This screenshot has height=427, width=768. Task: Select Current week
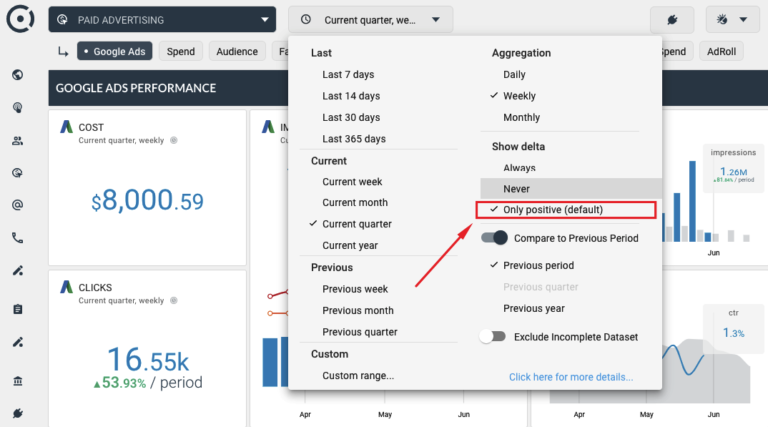coord(352,182)
